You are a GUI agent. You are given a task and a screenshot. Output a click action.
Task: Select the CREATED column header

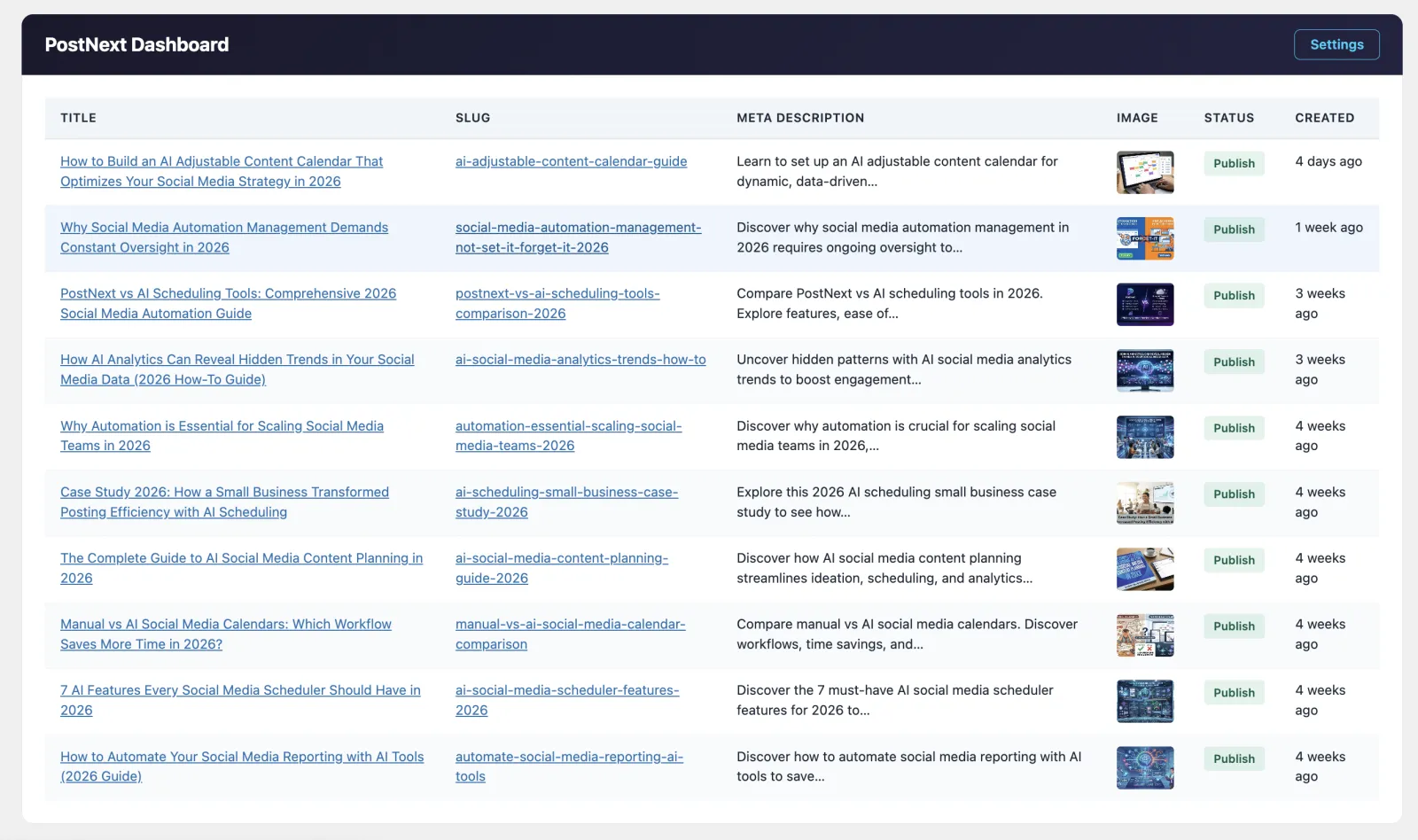pyautogui.click(x=1324, y=118)
